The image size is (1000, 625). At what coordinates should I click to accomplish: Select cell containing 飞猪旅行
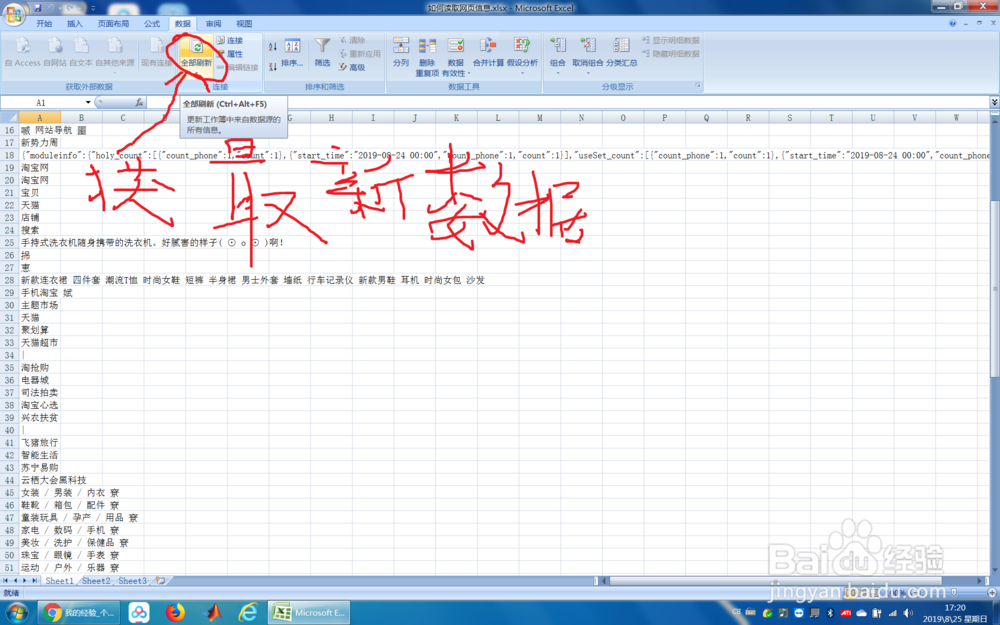click(x=40, y=443)
